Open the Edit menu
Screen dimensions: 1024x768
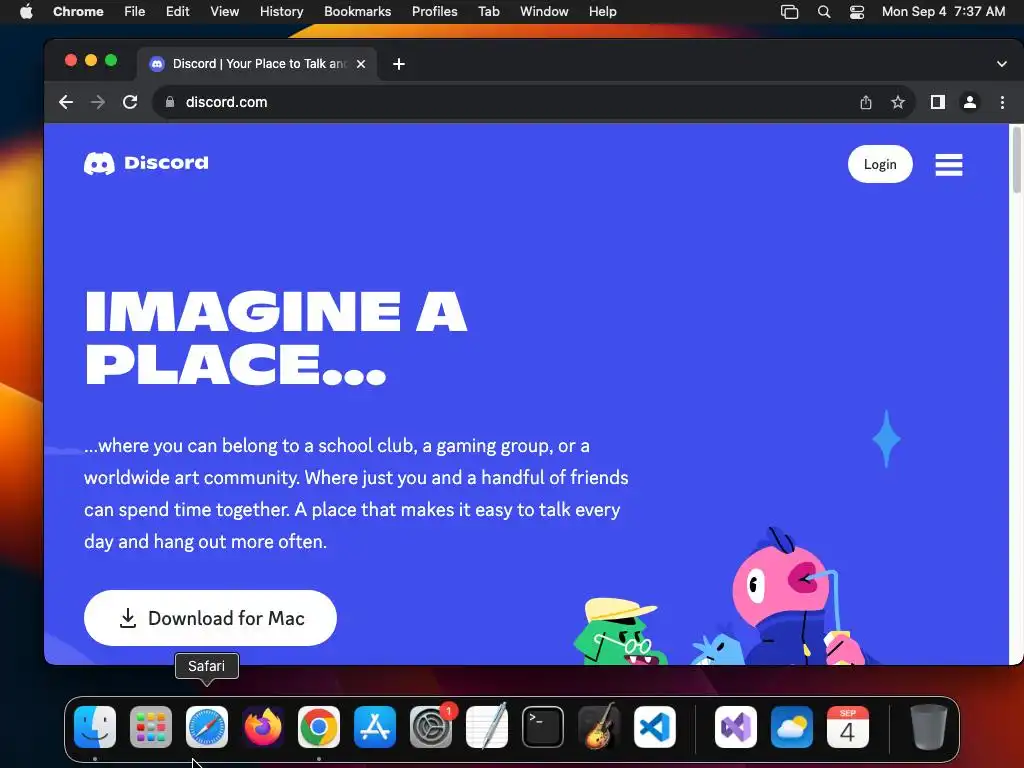[x=178, y=11]
